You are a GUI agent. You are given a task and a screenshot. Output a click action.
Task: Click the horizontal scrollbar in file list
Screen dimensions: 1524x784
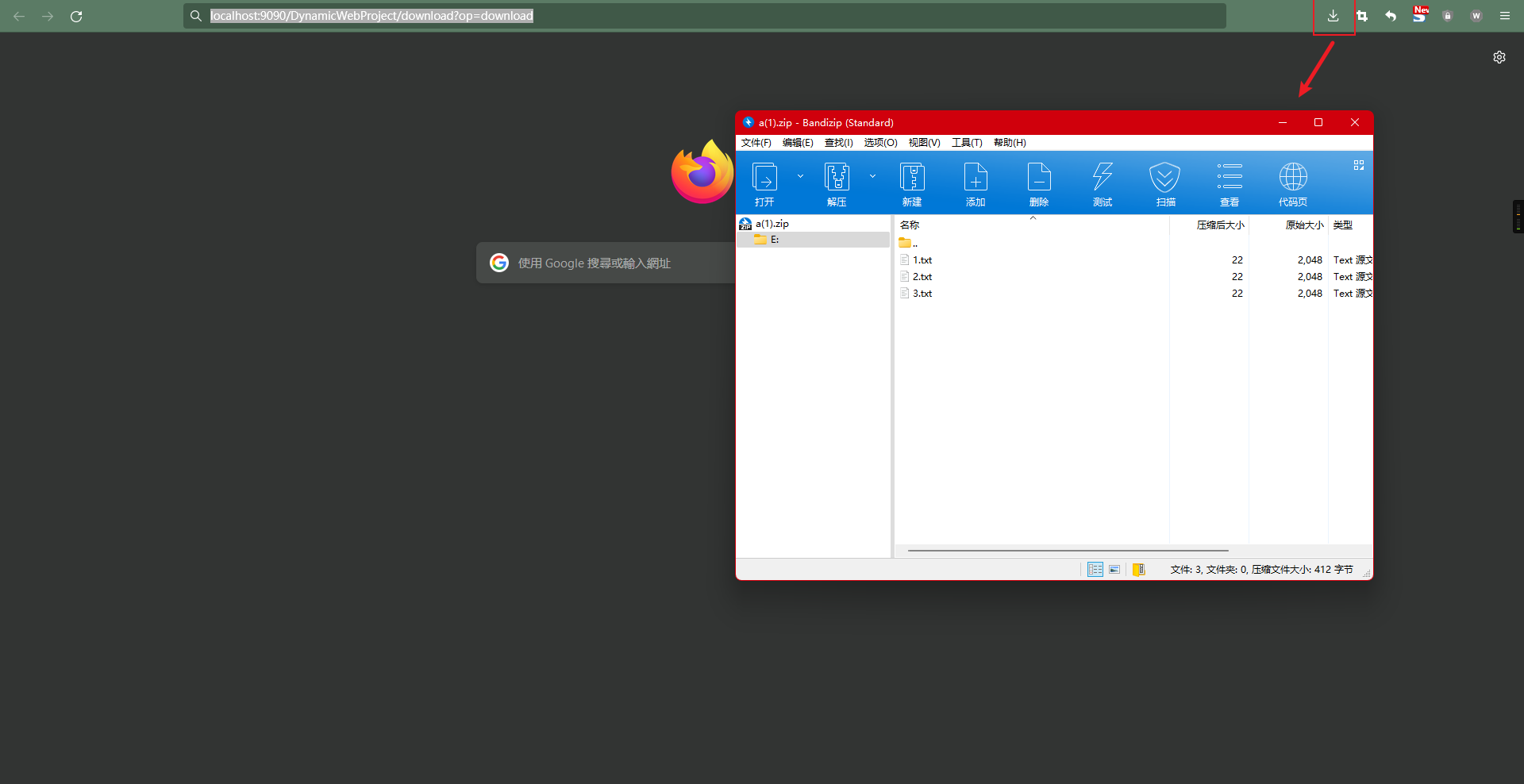pos(1068,550)
